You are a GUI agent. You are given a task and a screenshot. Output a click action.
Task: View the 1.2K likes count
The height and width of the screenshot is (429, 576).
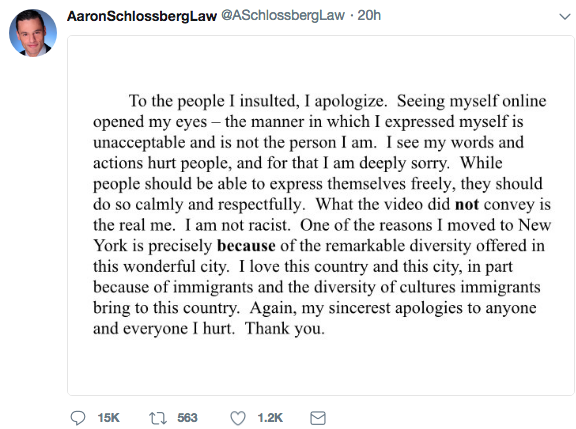click(270, 418)
